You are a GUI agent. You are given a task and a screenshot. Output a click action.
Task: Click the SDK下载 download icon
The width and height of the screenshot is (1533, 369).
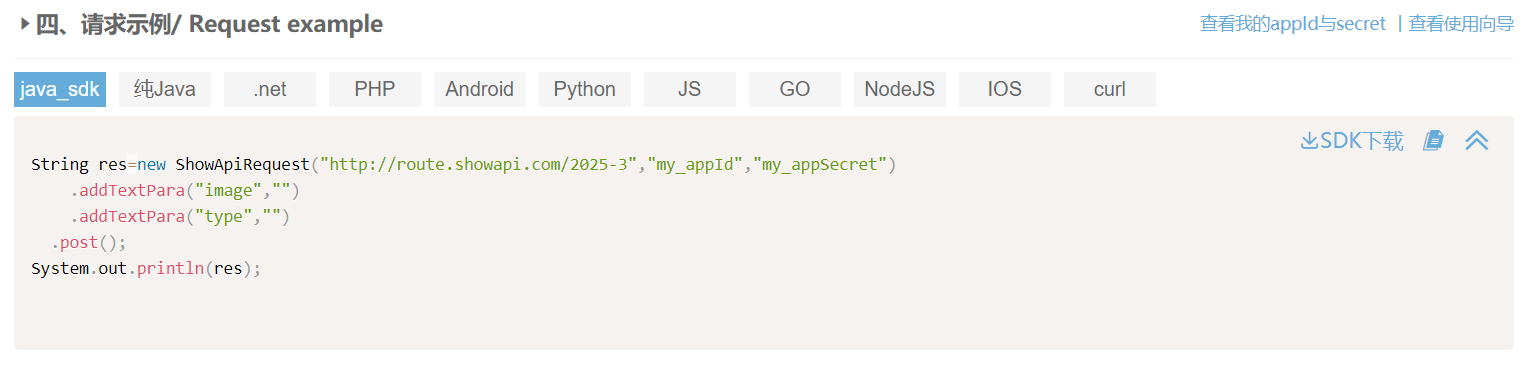(x=1309, y=141)
